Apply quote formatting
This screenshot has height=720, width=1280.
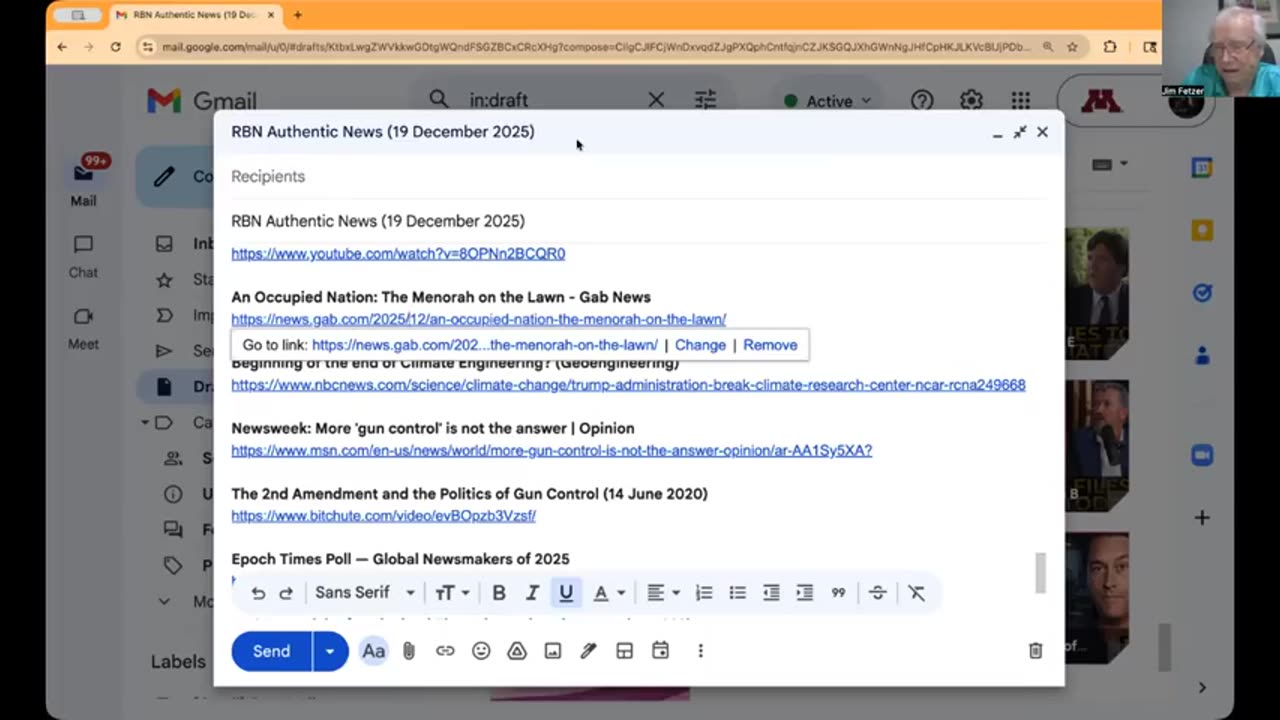click(838, 593)
